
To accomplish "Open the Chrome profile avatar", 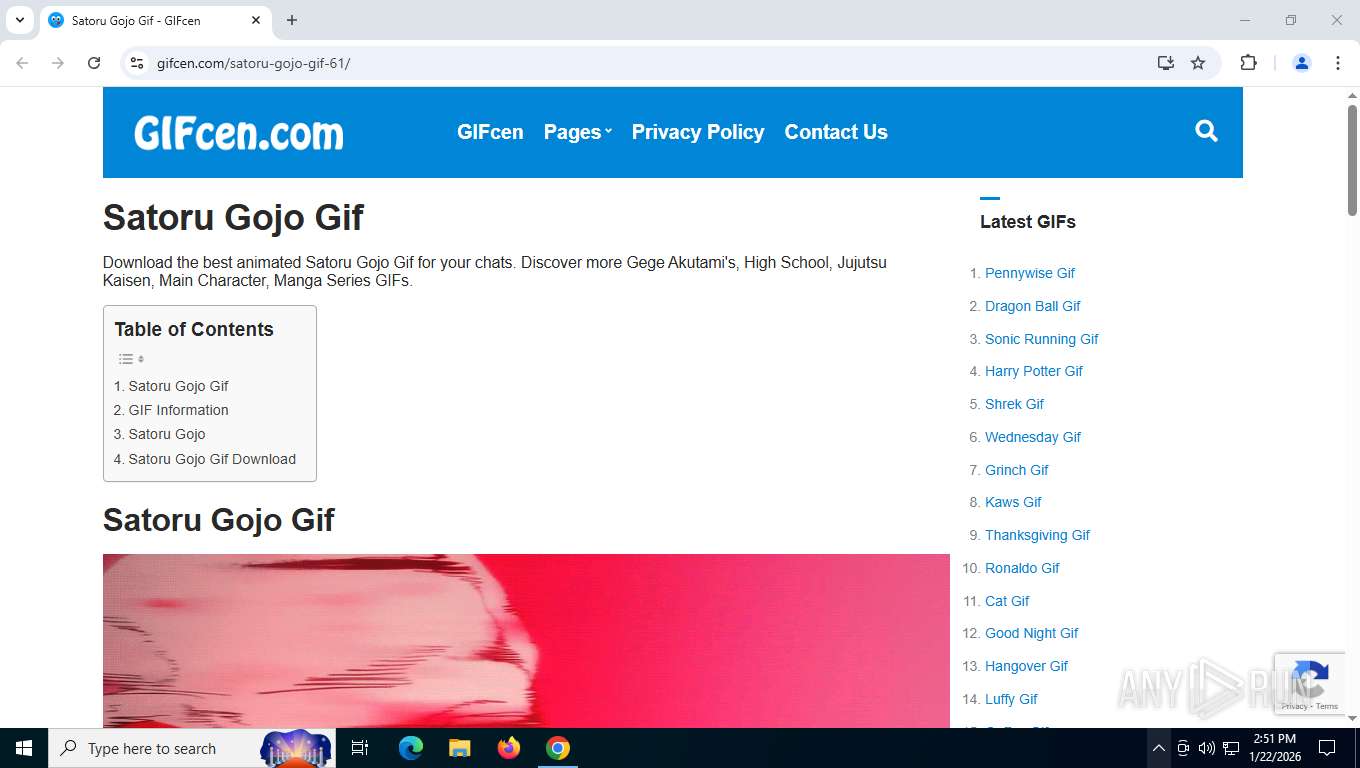I will pos(1302,63).
